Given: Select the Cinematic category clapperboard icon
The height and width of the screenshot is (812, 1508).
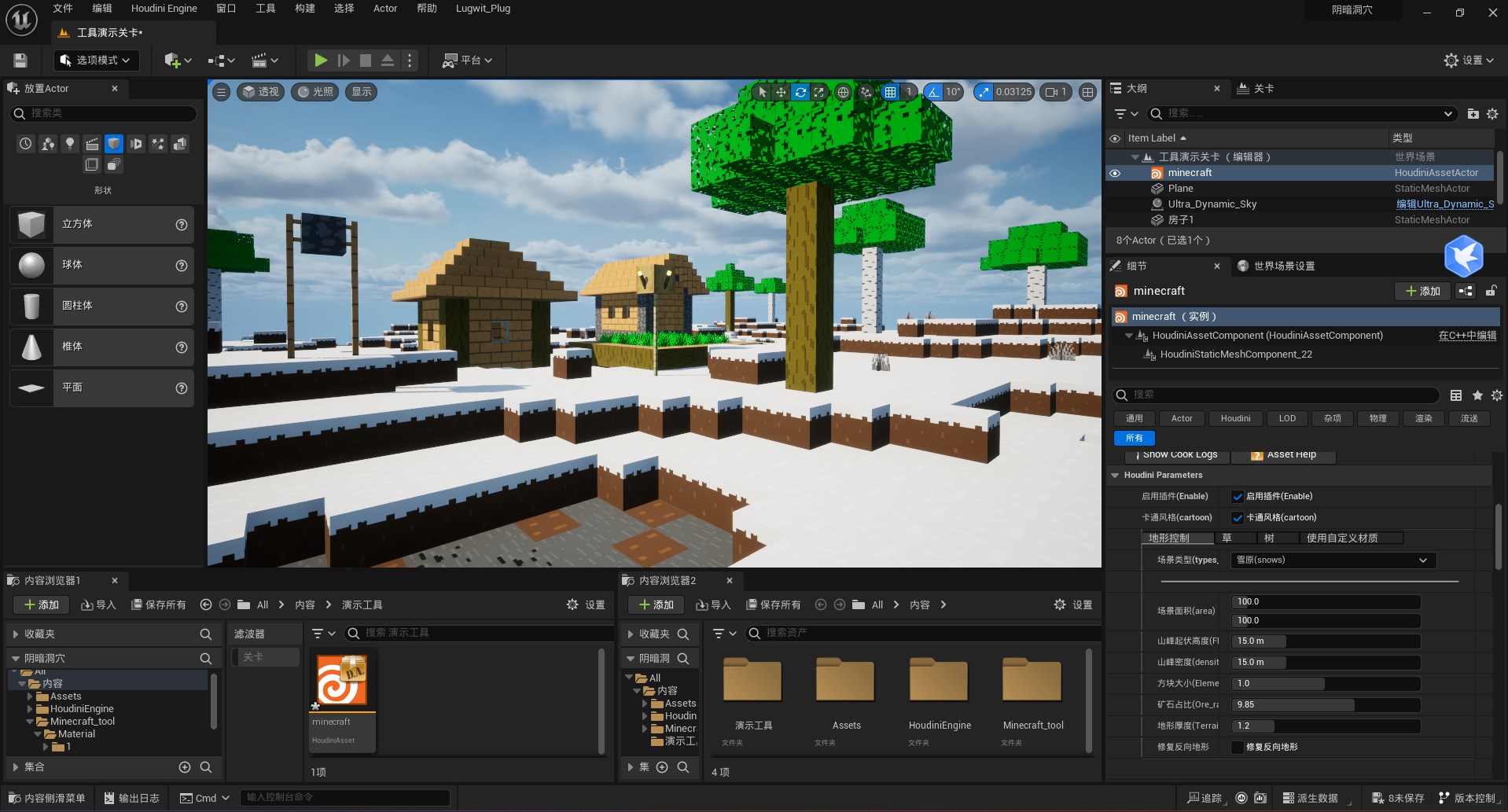Looking at the screenshot, I should coord(92,144).
